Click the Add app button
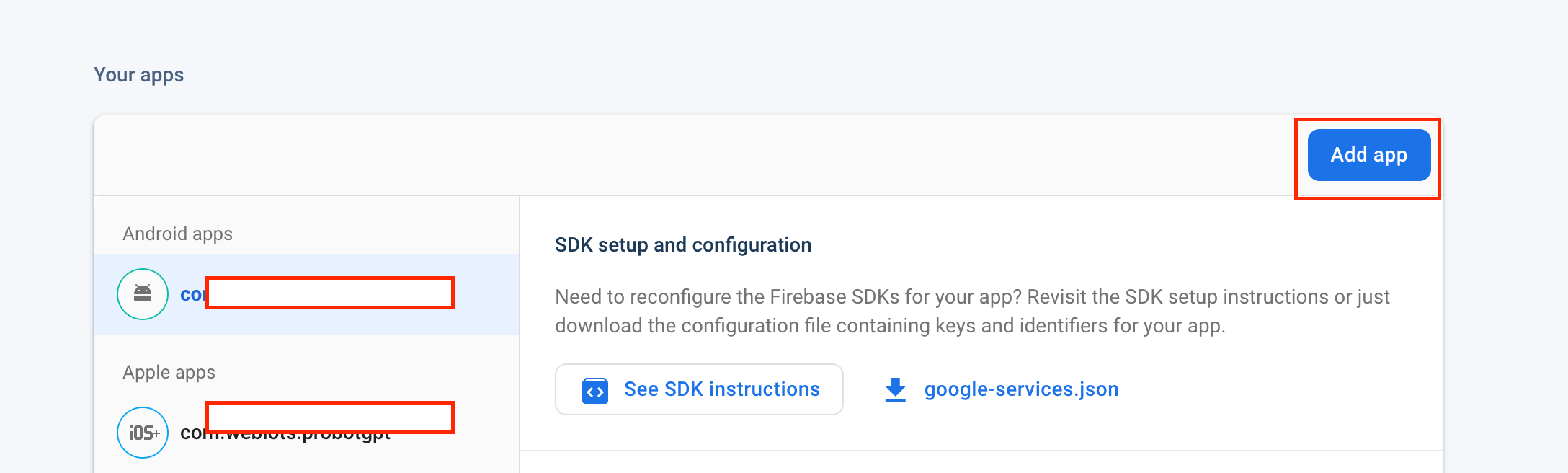The height and width of the screenshot is (473, 1568). click(1368, 155)
